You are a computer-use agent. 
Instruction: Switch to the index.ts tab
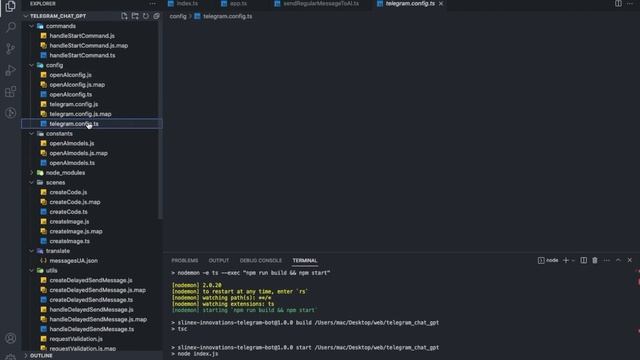coord(183,4)
